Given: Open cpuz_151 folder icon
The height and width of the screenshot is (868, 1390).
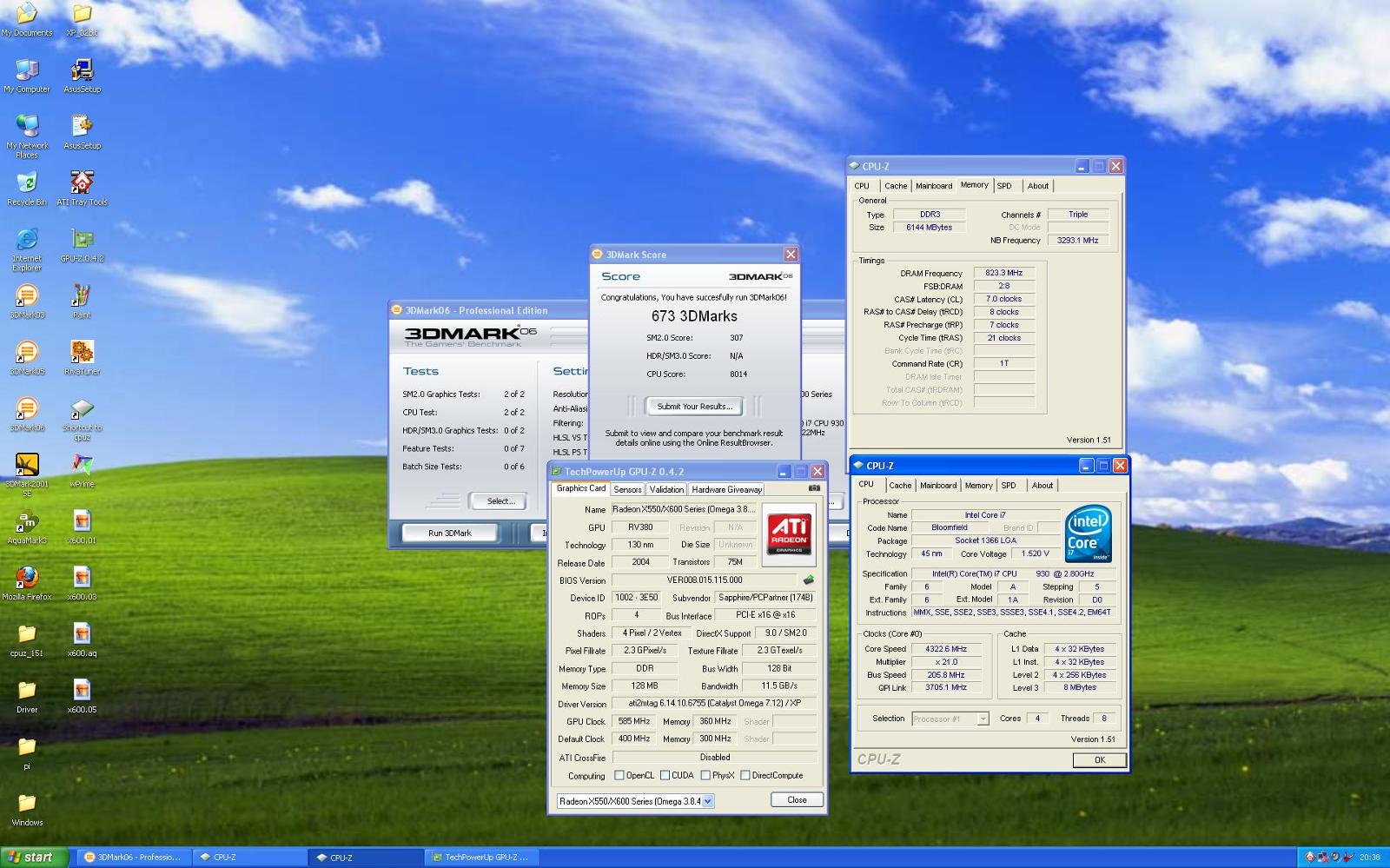Looking at the screenshot, I should point(27,640).
